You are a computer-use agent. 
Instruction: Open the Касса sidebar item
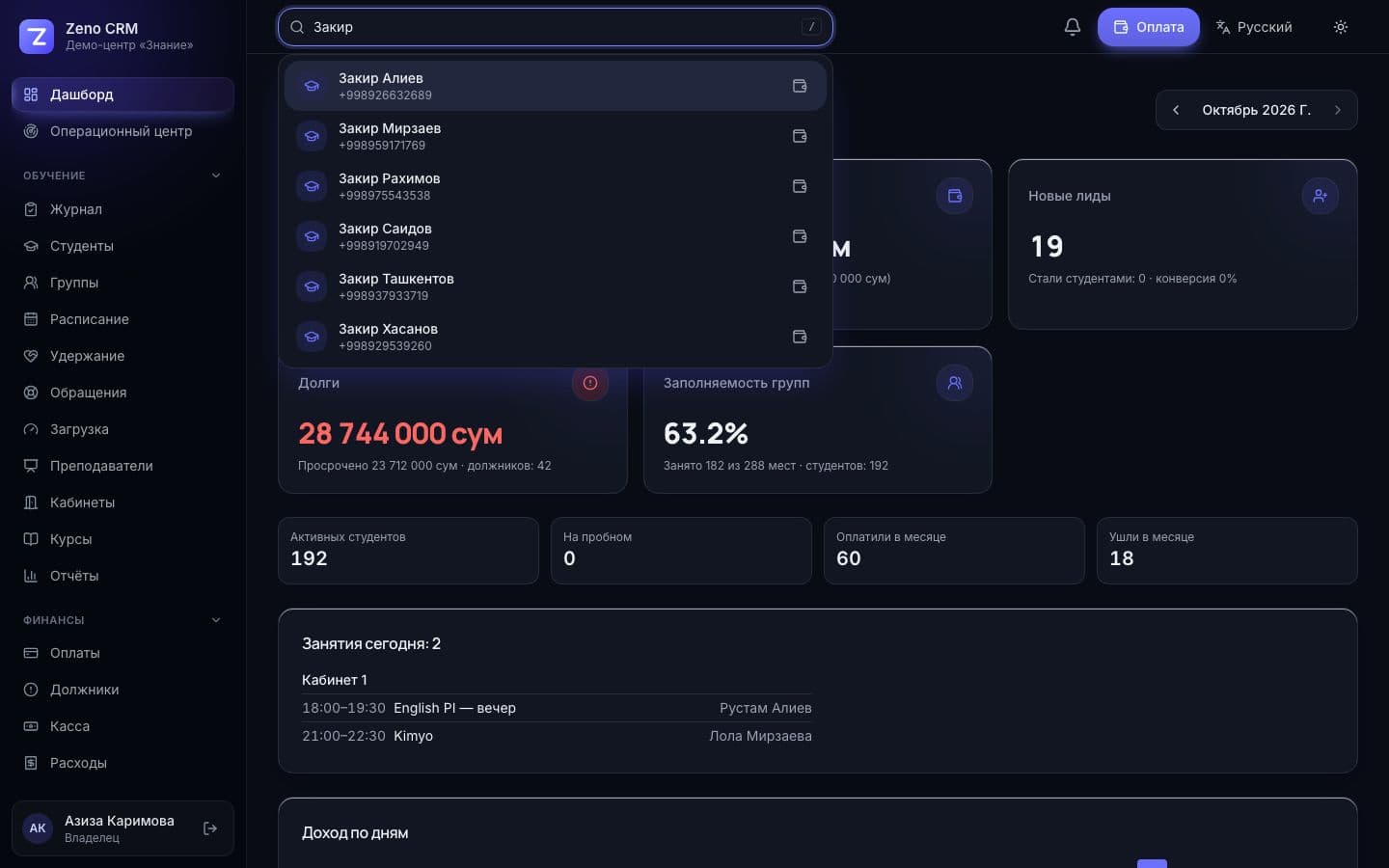[x=123, y=726]
